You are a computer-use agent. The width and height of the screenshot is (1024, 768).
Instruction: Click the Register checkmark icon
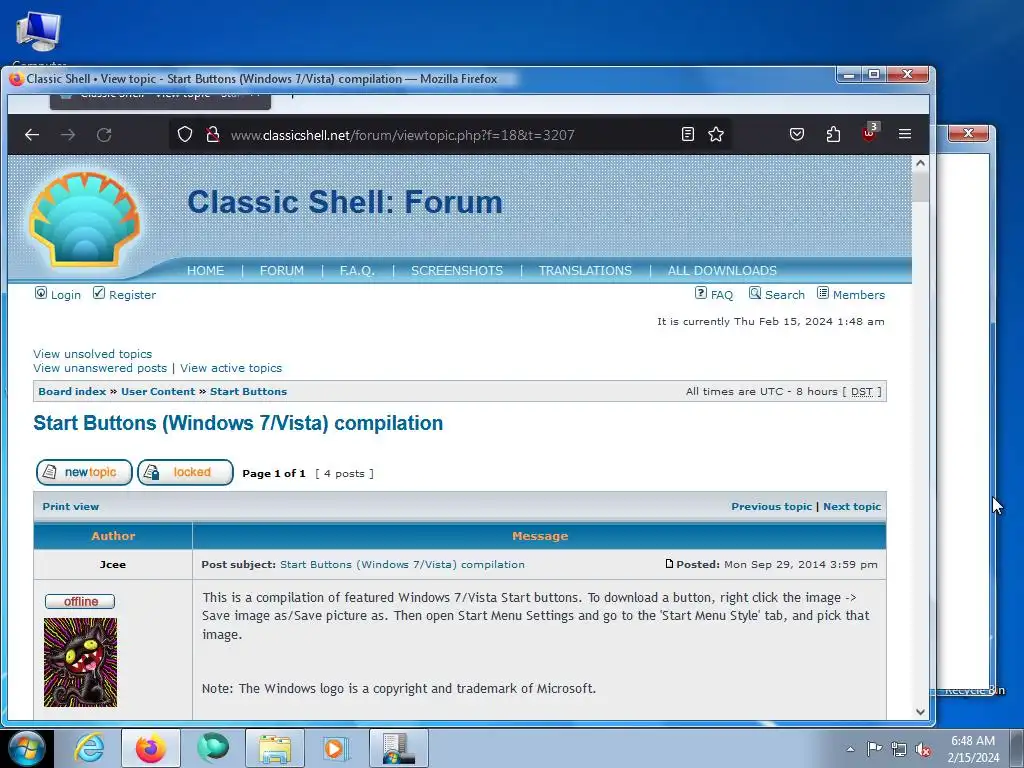(99, 293)
